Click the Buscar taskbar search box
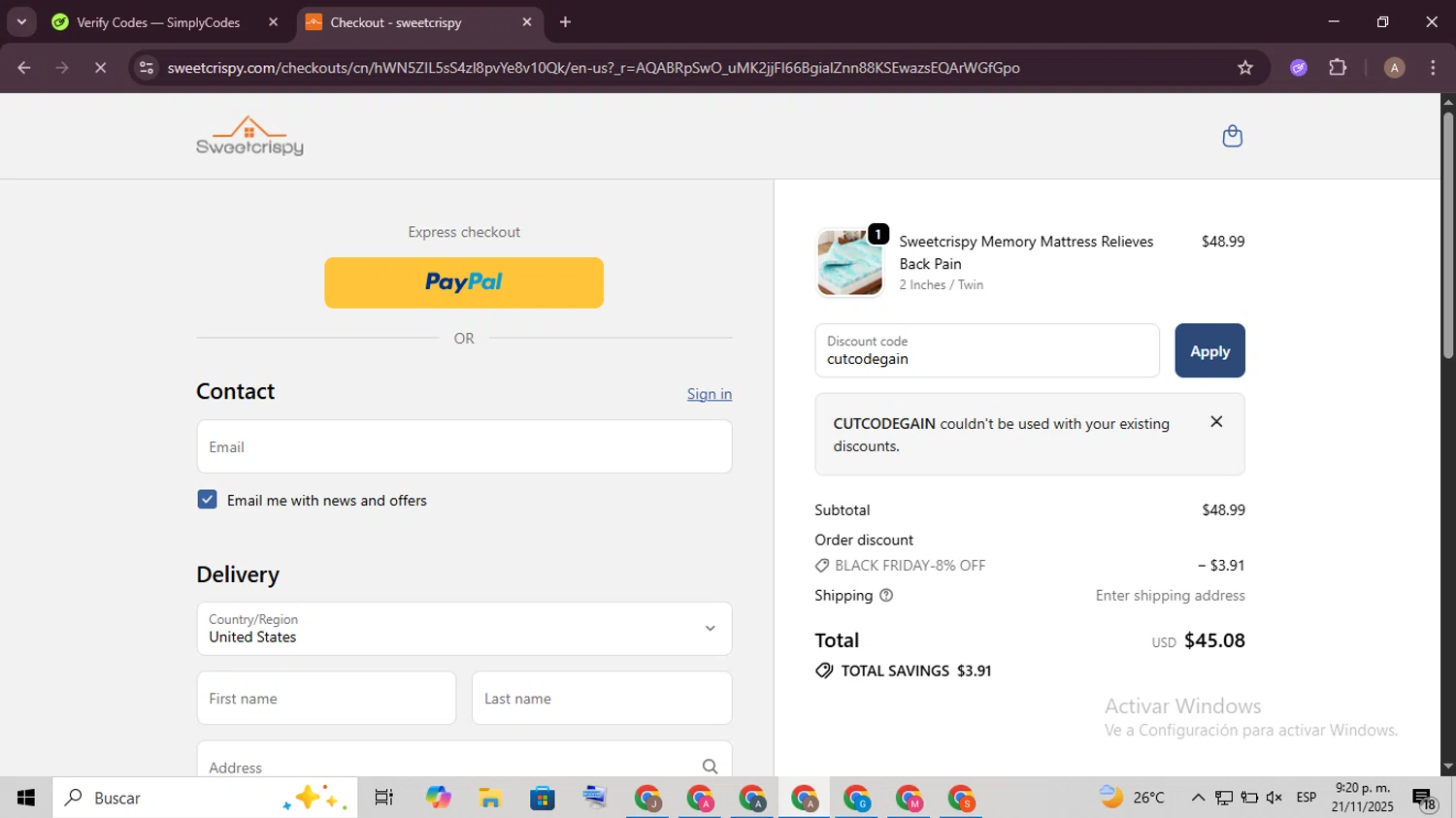The width and height of the screenshot is (1456, 818). coord(205,798)
